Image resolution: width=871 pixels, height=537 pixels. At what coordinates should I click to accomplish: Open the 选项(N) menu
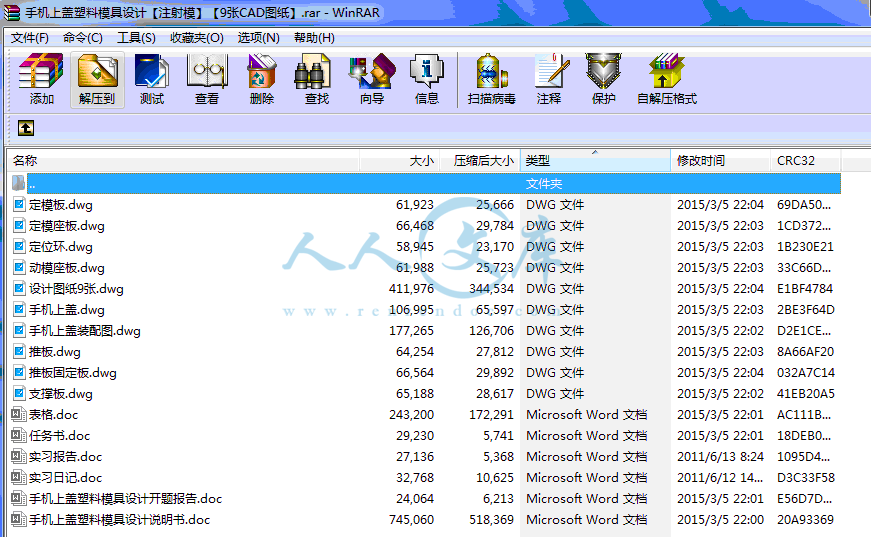(x=258, y=38)
